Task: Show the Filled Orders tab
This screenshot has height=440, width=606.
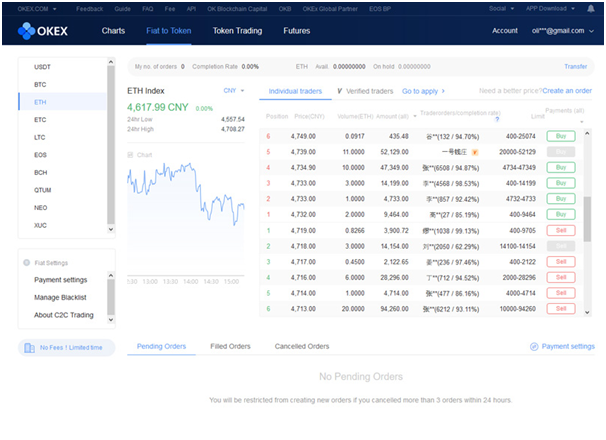Action: point(230,346)
